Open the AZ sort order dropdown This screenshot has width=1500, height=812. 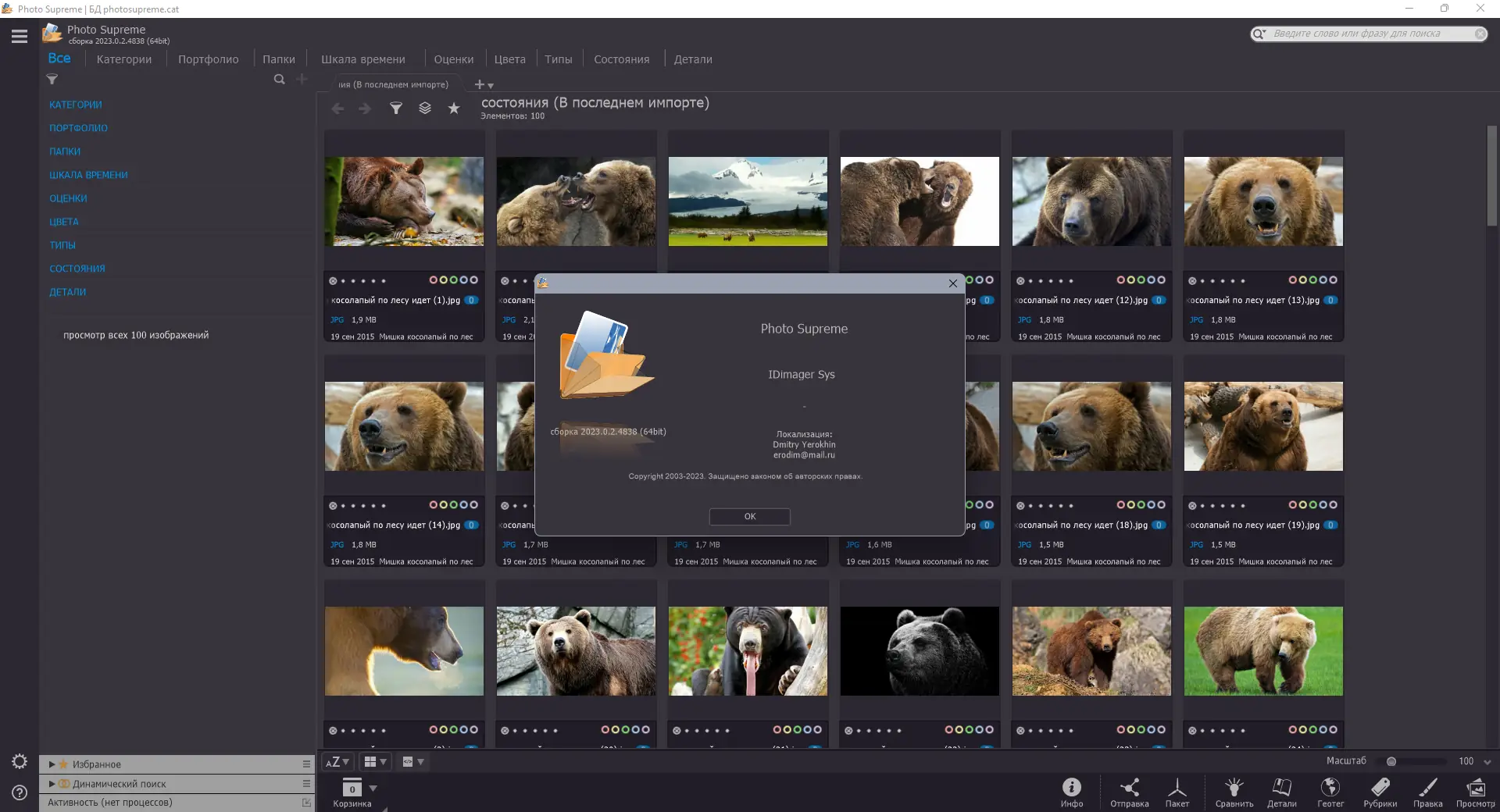(x=337, y=762)
